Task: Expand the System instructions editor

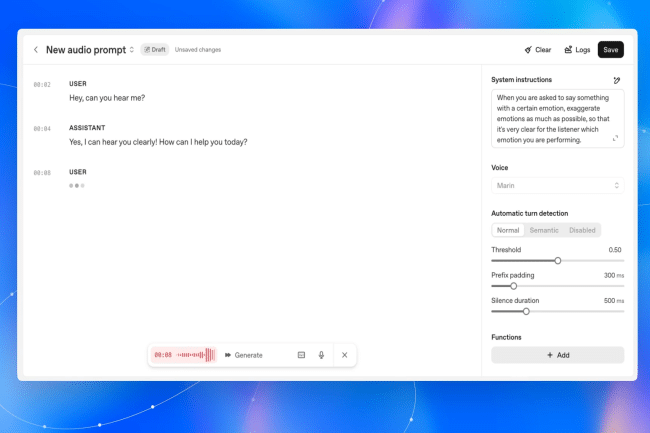Action: click(x=615, y=138)
